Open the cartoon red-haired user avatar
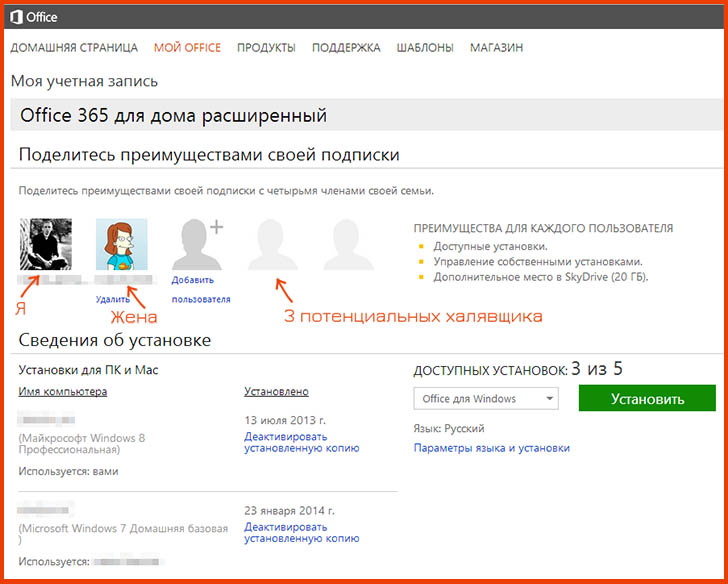The height and width of the screenshot is (584, 728). (122, 244)
